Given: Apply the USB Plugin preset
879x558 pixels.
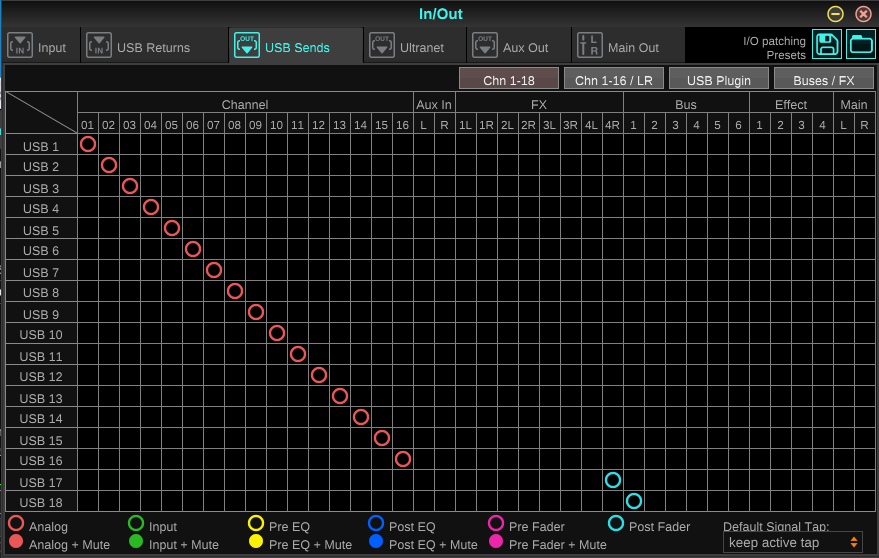Looking at the screenshot, I should 718,80.
